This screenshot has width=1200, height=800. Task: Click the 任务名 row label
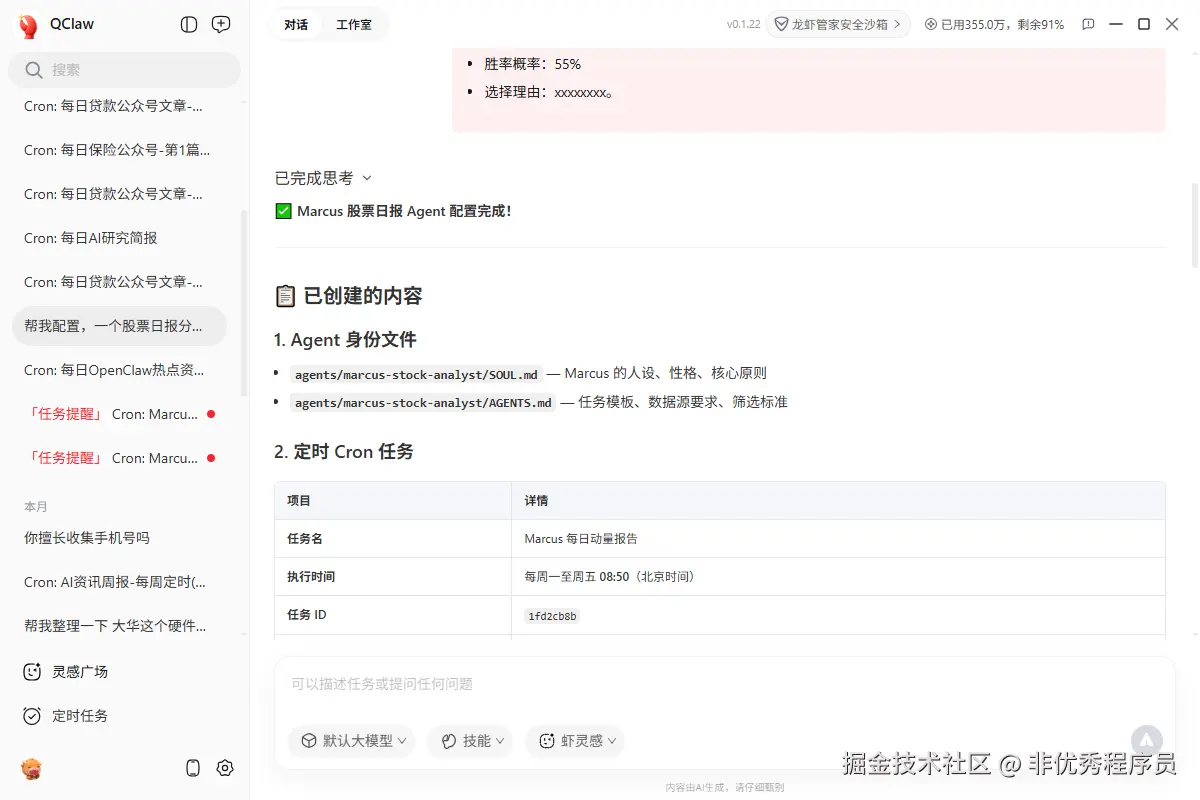coord(305,538)
